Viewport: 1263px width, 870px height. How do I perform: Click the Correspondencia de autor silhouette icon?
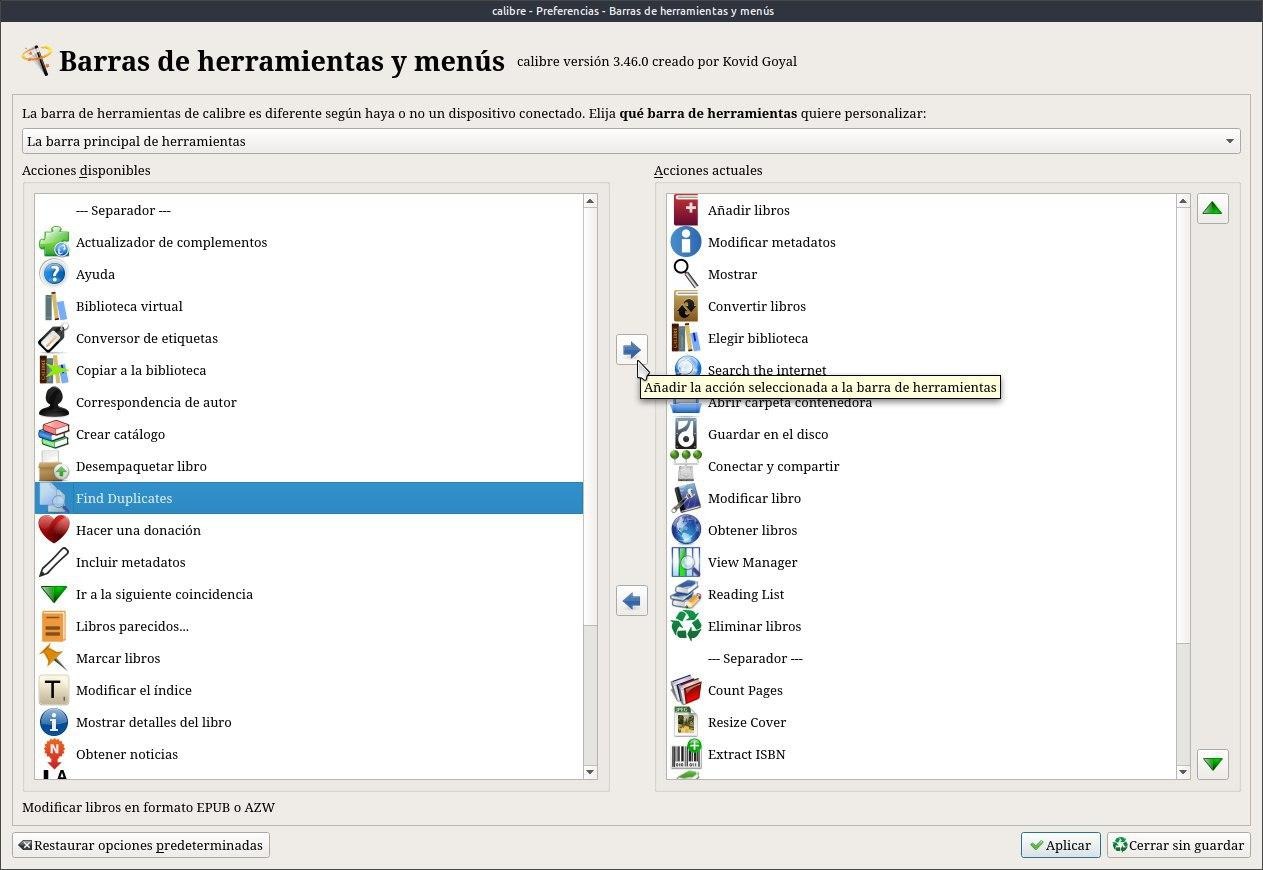coord(54,402)
